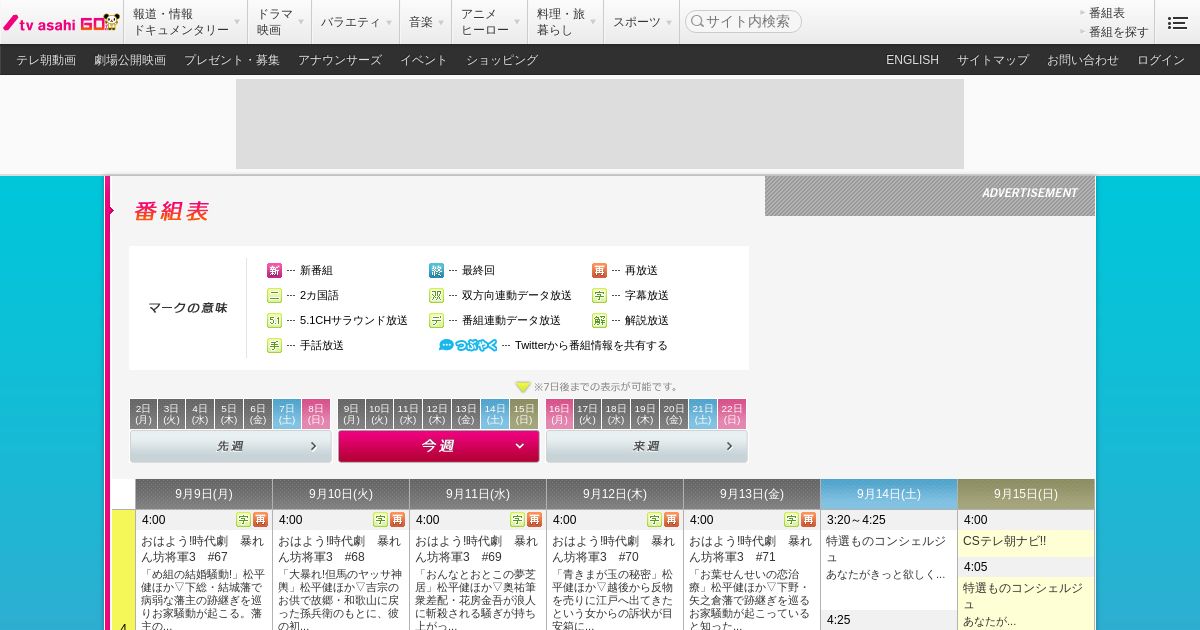
Task: Open おはよう!時代劇 暴れん坊将軍3 #67 program
Action: (203, 549)
